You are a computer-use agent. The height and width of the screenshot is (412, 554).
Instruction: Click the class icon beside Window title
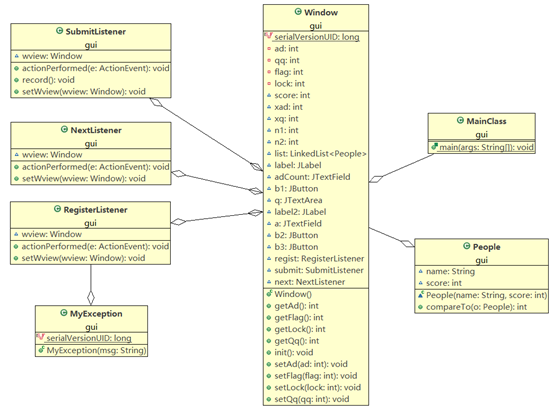click(298, 12)
